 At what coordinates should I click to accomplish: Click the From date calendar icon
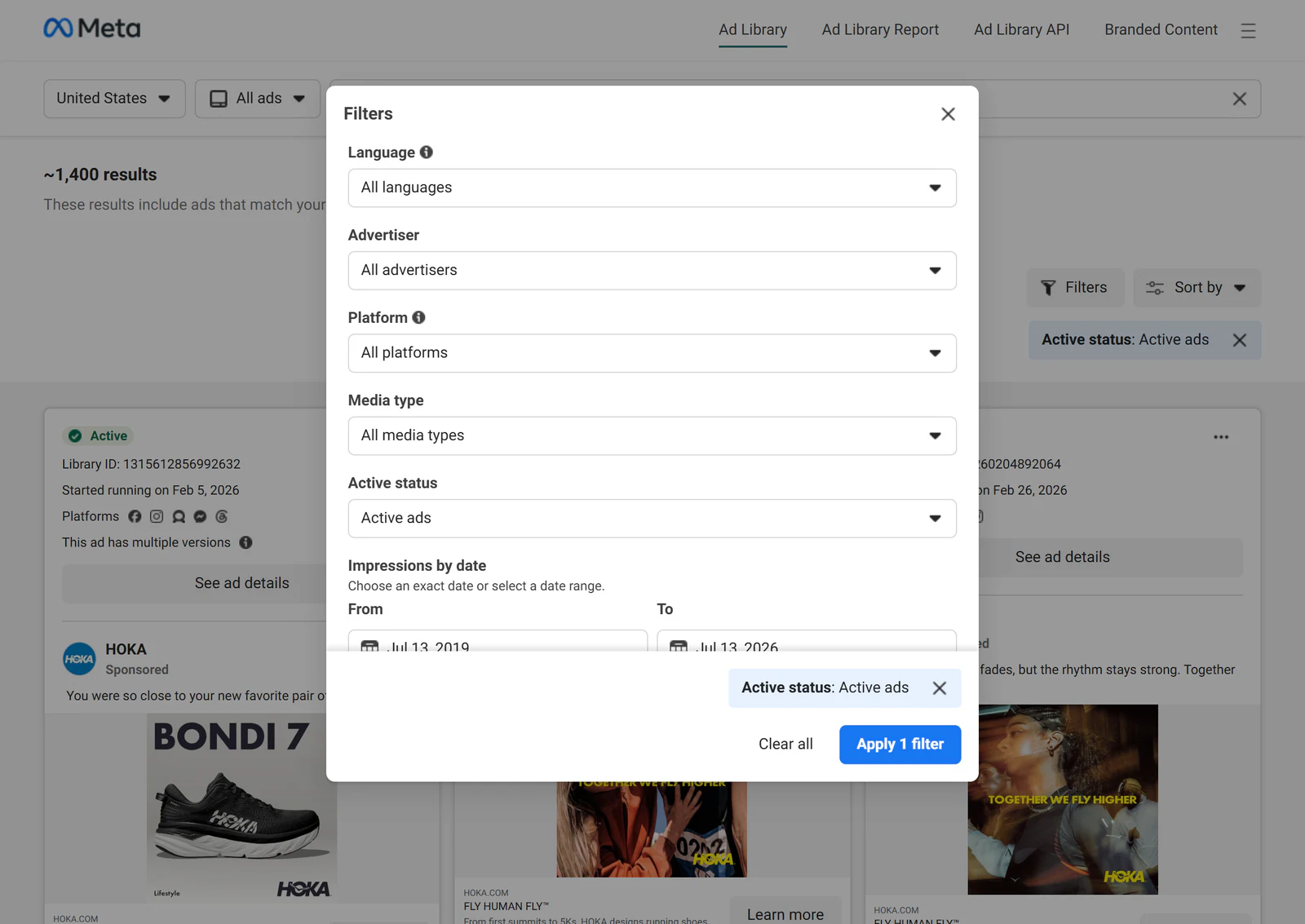pyautogui.click(x=369, y=646)
